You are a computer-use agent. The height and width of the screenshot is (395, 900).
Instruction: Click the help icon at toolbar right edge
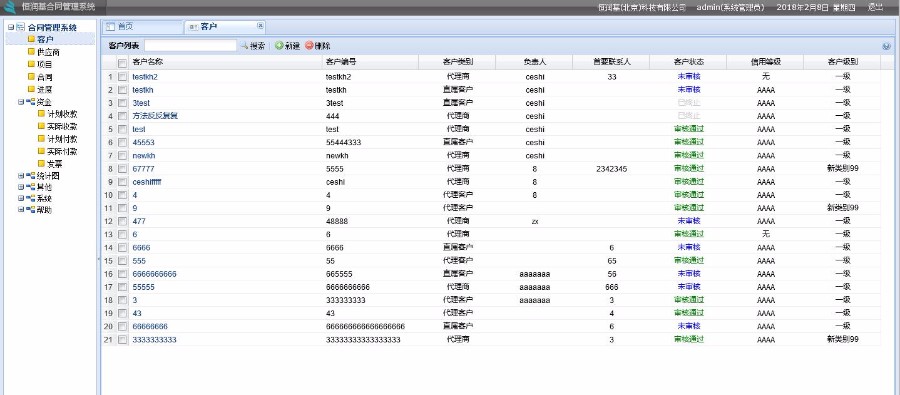coord(886,47)
